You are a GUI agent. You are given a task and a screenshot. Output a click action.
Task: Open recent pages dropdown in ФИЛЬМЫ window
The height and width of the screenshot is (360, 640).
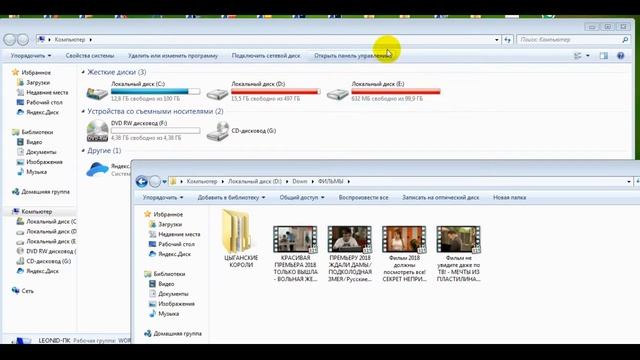coord(164,182)
